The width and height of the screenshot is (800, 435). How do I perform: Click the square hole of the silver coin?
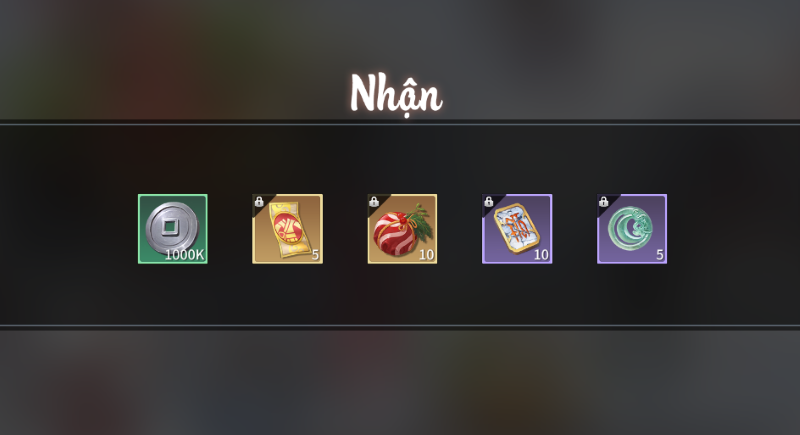tap(170, 226)
